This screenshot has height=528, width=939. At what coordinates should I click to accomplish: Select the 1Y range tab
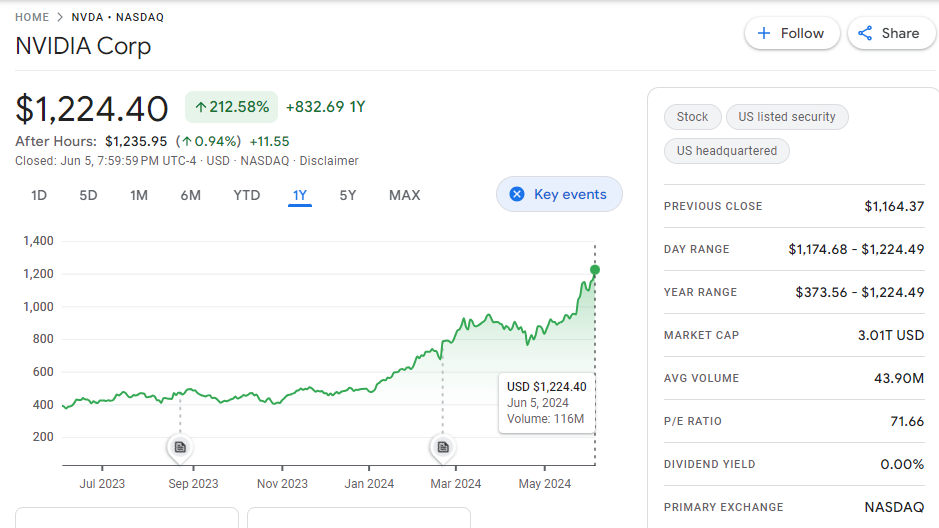click(x=300, y=195)
